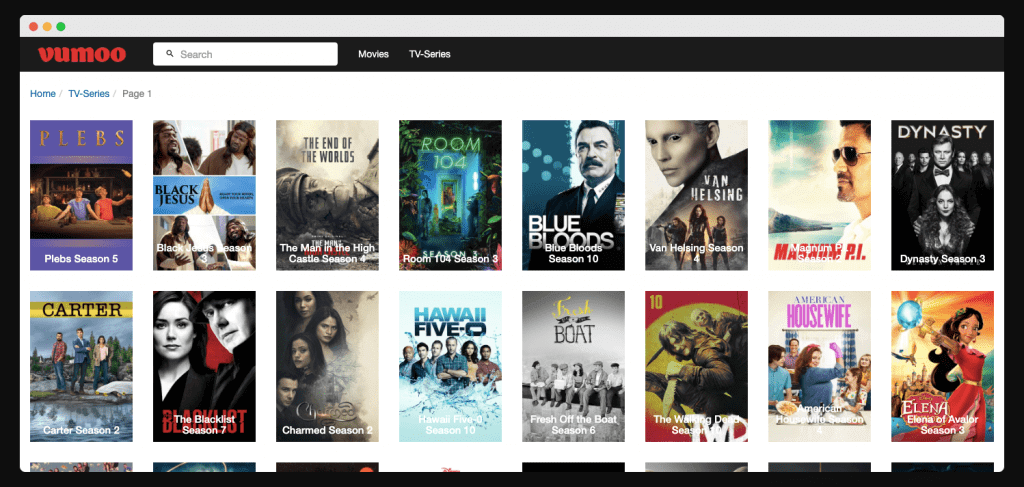Image resolution: width=1024 pixels, height=487 pixels.
Task: Open the Black Jesus Season 3 poster
Action: (x=204, y=195)
